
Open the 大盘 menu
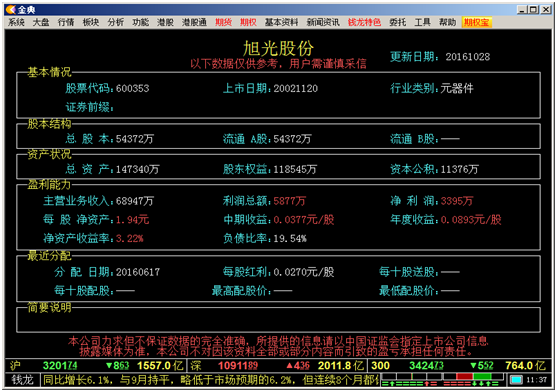41,22
